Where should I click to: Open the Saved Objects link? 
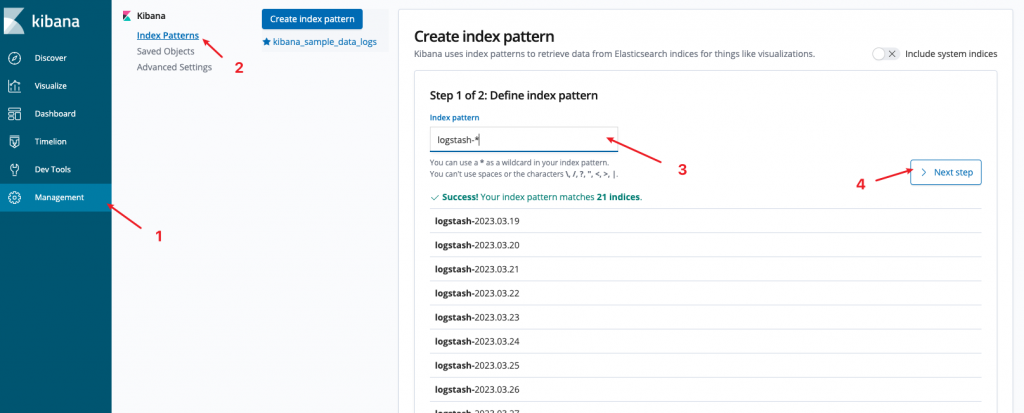point(165,51)
